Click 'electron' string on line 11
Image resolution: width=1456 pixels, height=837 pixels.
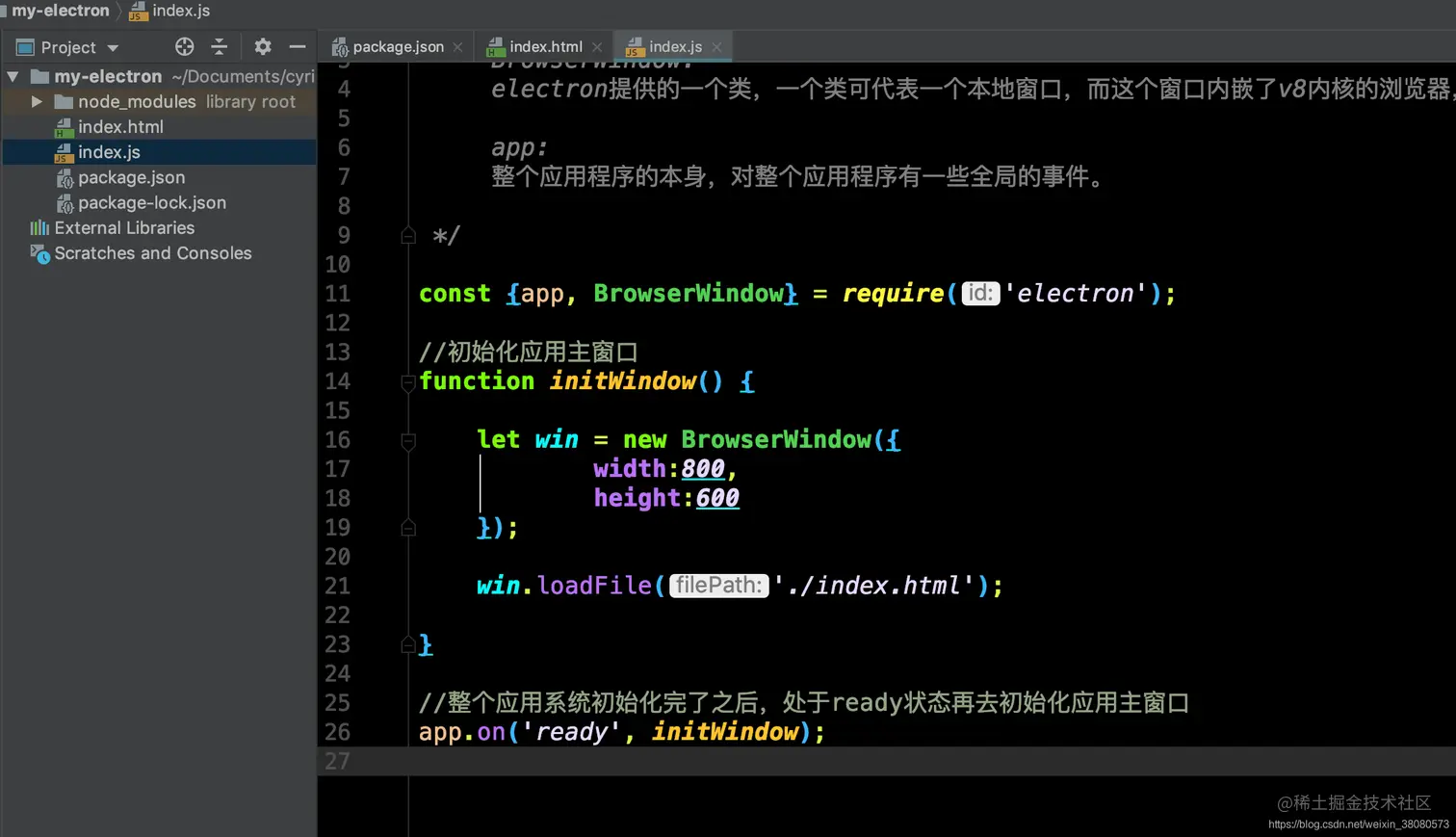(x=1076, y=293)
